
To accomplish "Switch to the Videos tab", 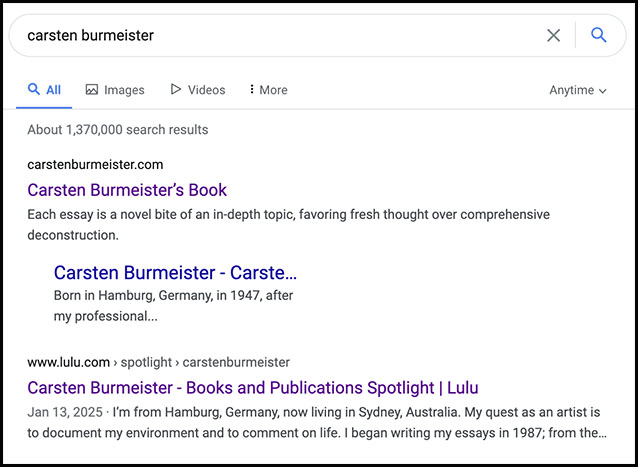I will [x=206, y=90].
